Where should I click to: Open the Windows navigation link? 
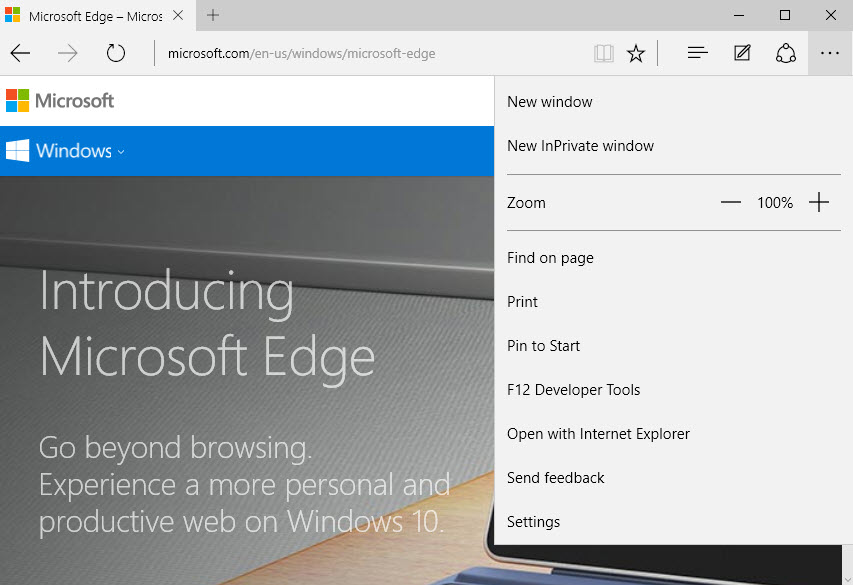73,151
